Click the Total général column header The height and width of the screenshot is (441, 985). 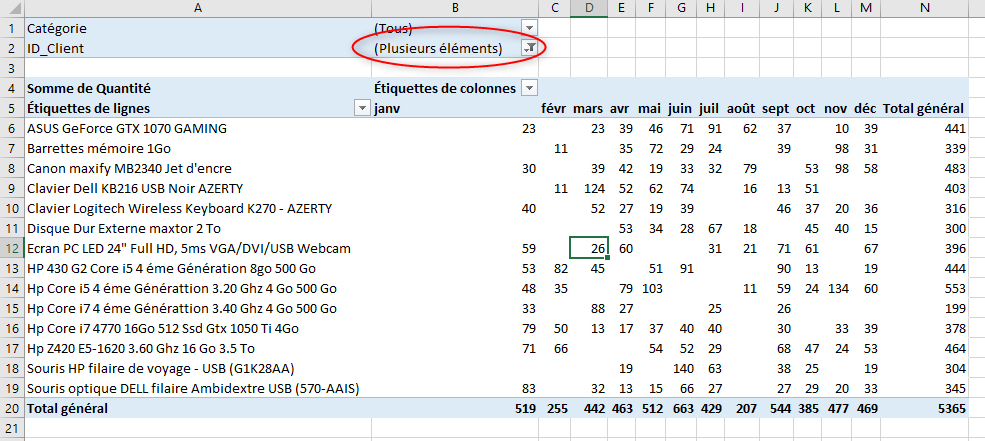pos(923,109)
